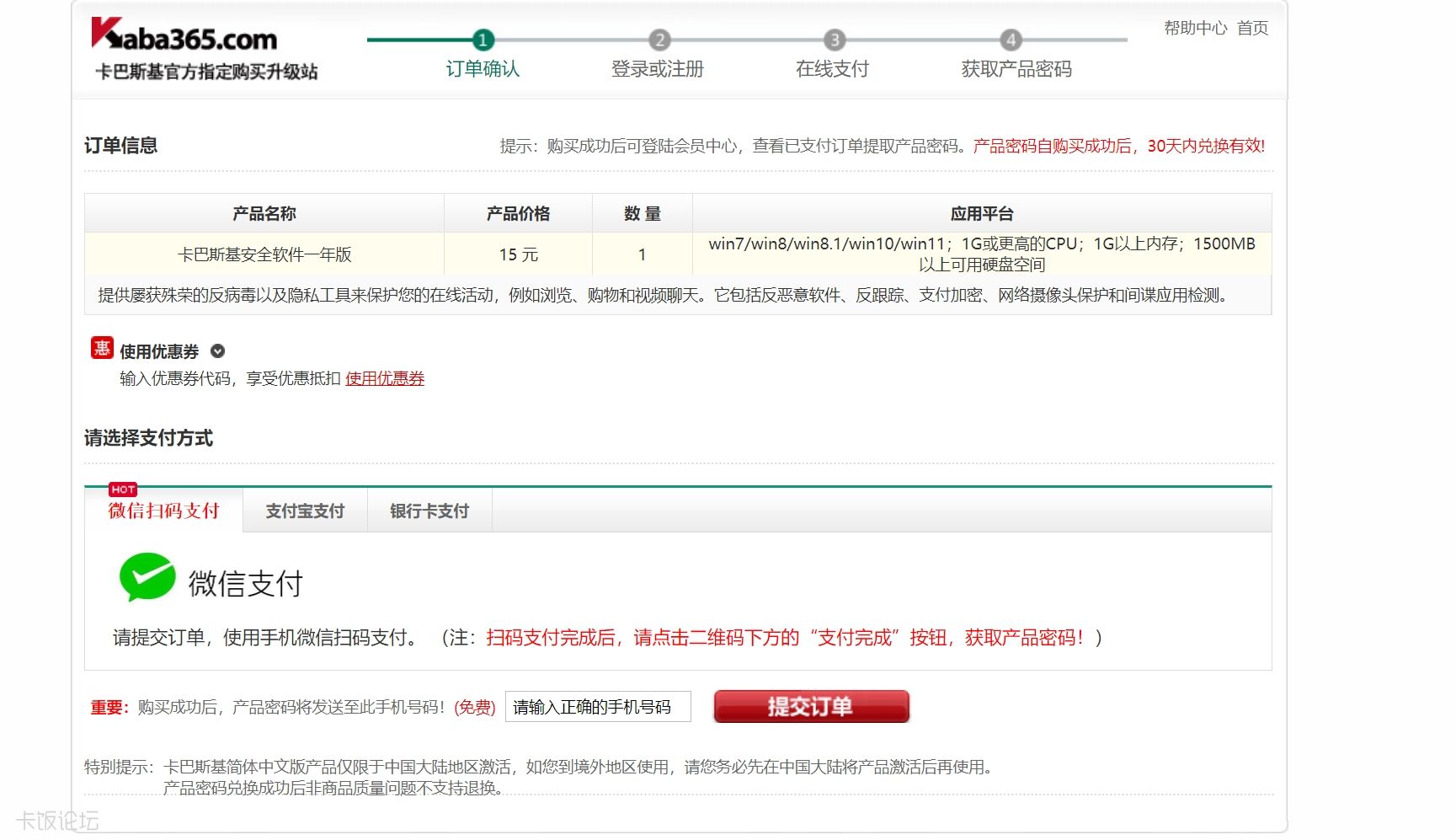Screen dimensions: 1456x840
Task: Click the 请选择支付方式 heading
Action: 148,438
